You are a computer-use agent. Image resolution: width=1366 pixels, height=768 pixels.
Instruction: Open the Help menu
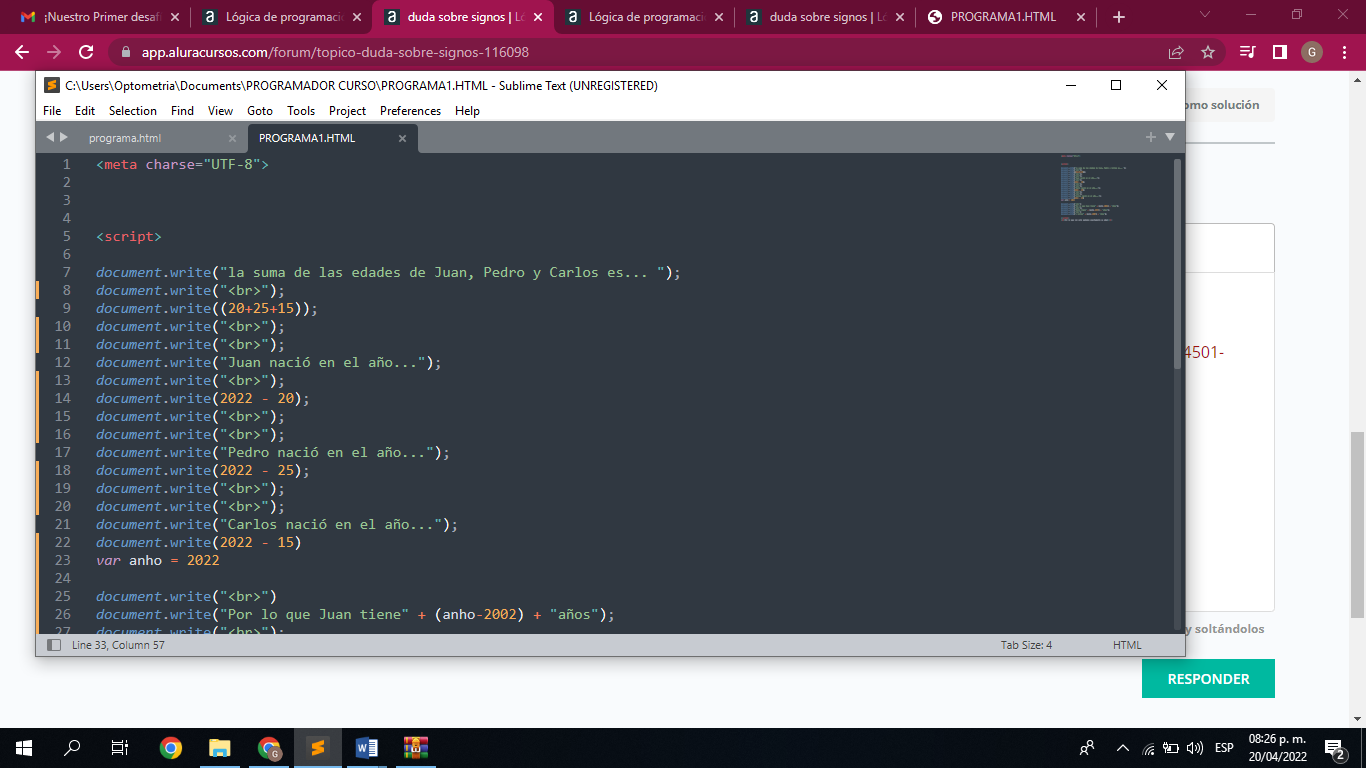(x=467, y=111)
